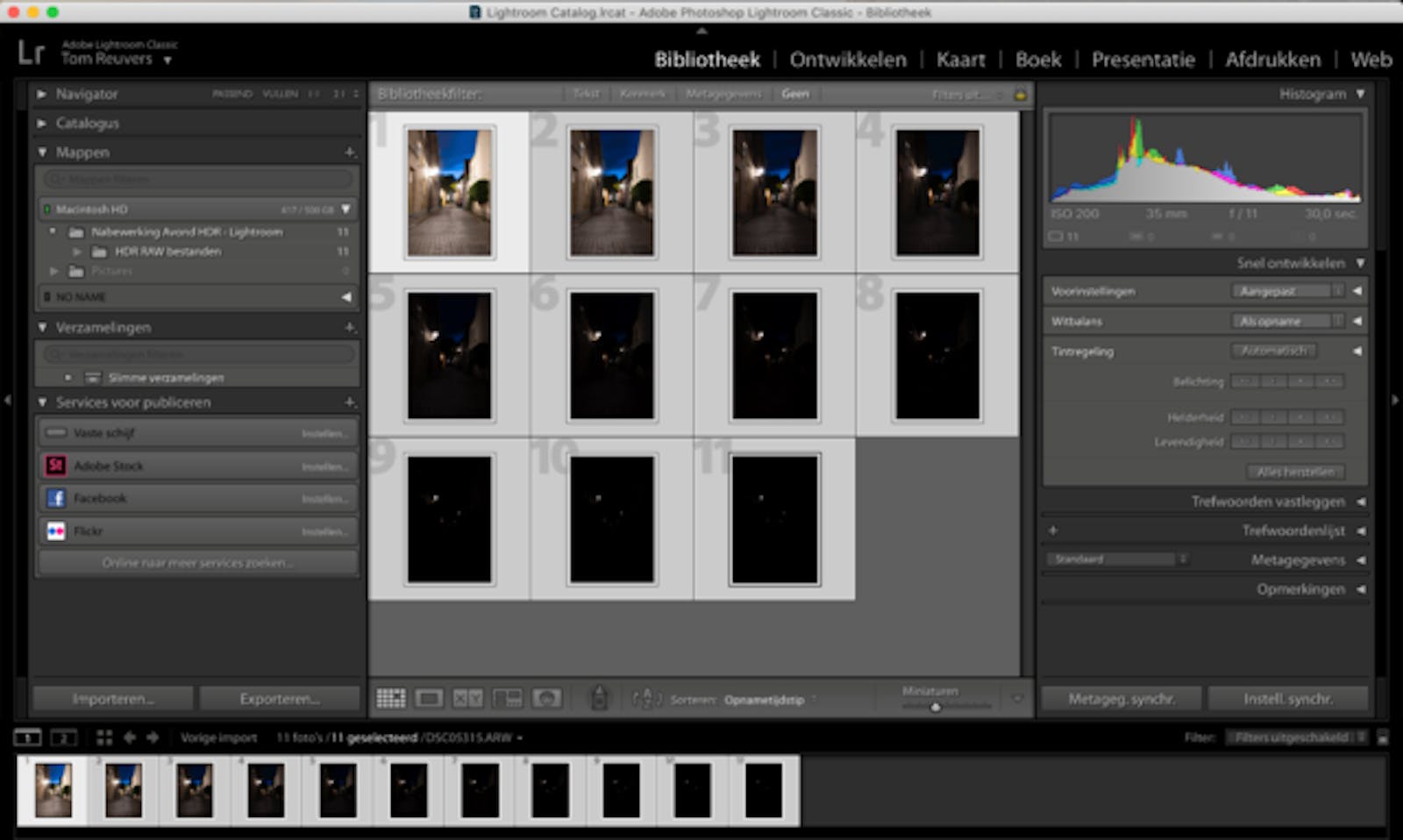This screenshot has height=840, width=1403.
Task: Click the sort direction A-Z icon
Action: pos(646,699)
